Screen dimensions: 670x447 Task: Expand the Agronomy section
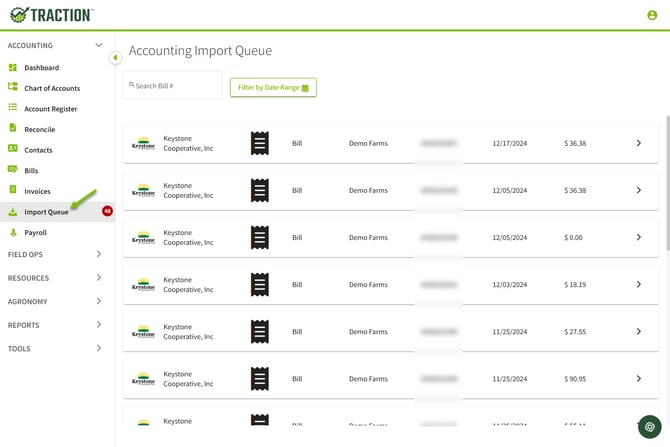(98, 301)
